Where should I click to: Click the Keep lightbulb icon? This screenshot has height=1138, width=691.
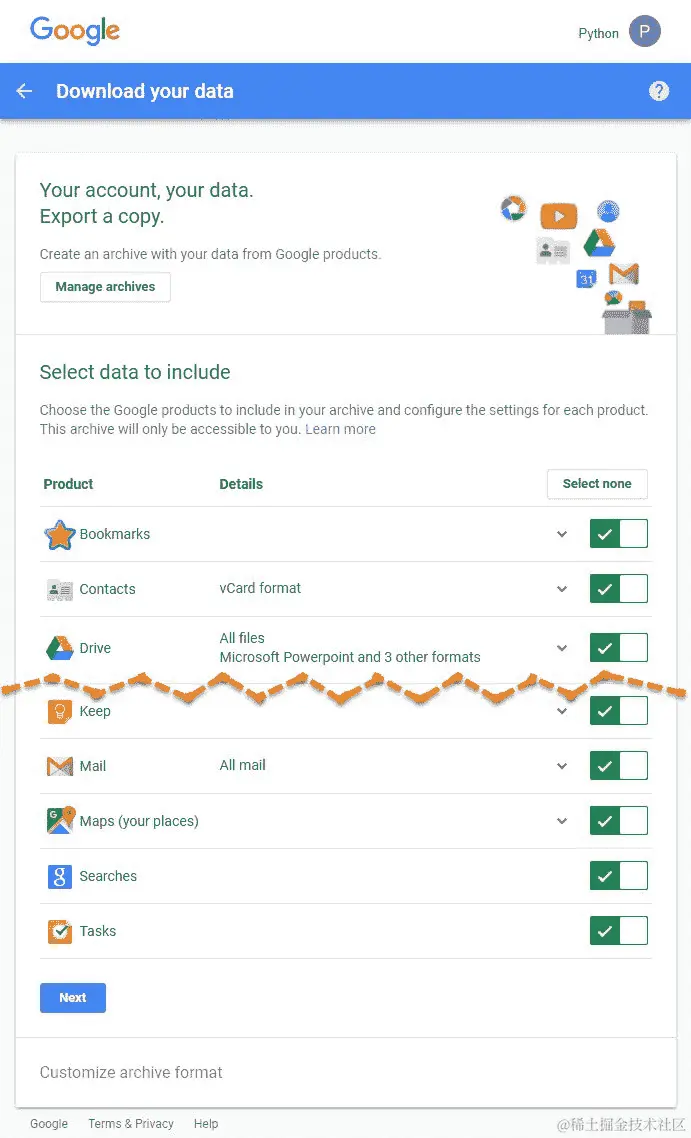59,712
